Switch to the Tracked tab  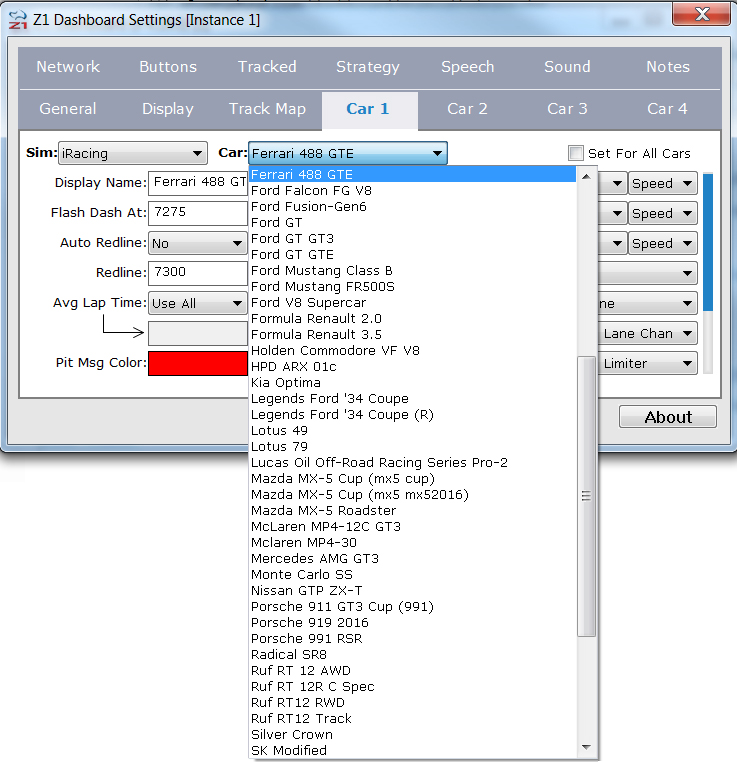click(267, 67)
